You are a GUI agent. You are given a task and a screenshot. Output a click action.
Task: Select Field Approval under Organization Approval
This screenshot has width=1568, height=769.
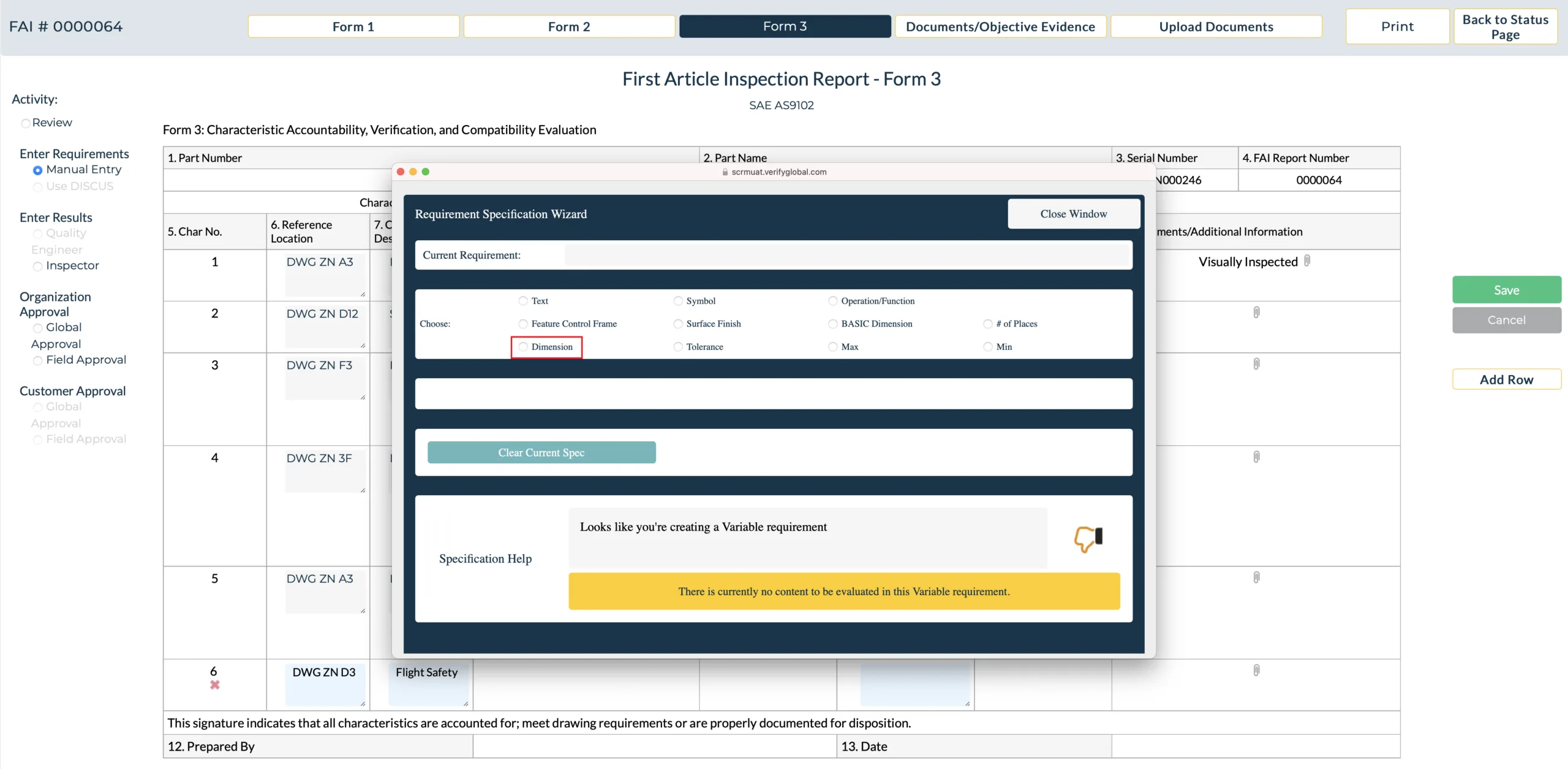point(38,360)
